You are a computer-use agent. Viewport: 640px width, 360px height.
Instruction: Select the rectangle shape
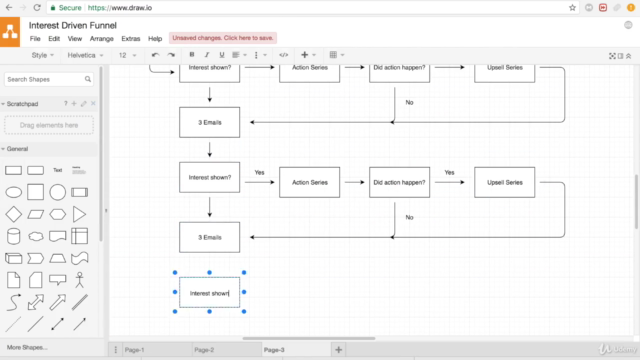point(13,170)
